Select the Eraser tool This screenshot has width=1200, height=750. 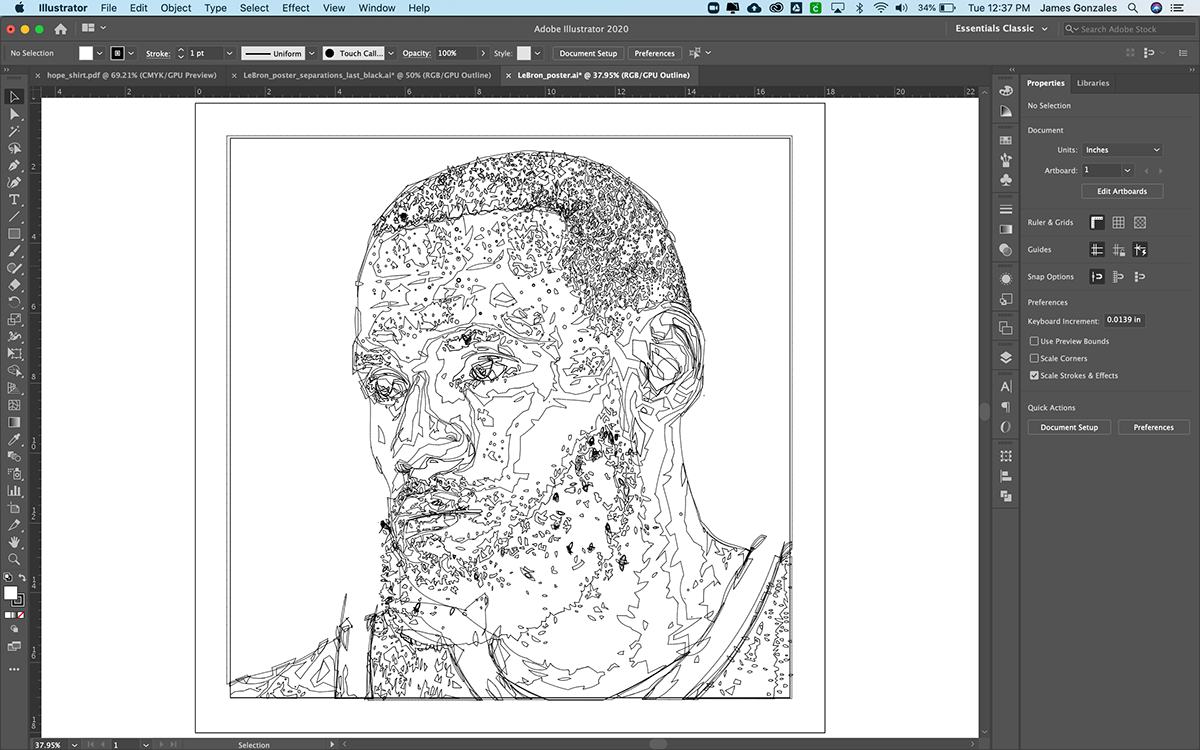[x=14, y=284]
